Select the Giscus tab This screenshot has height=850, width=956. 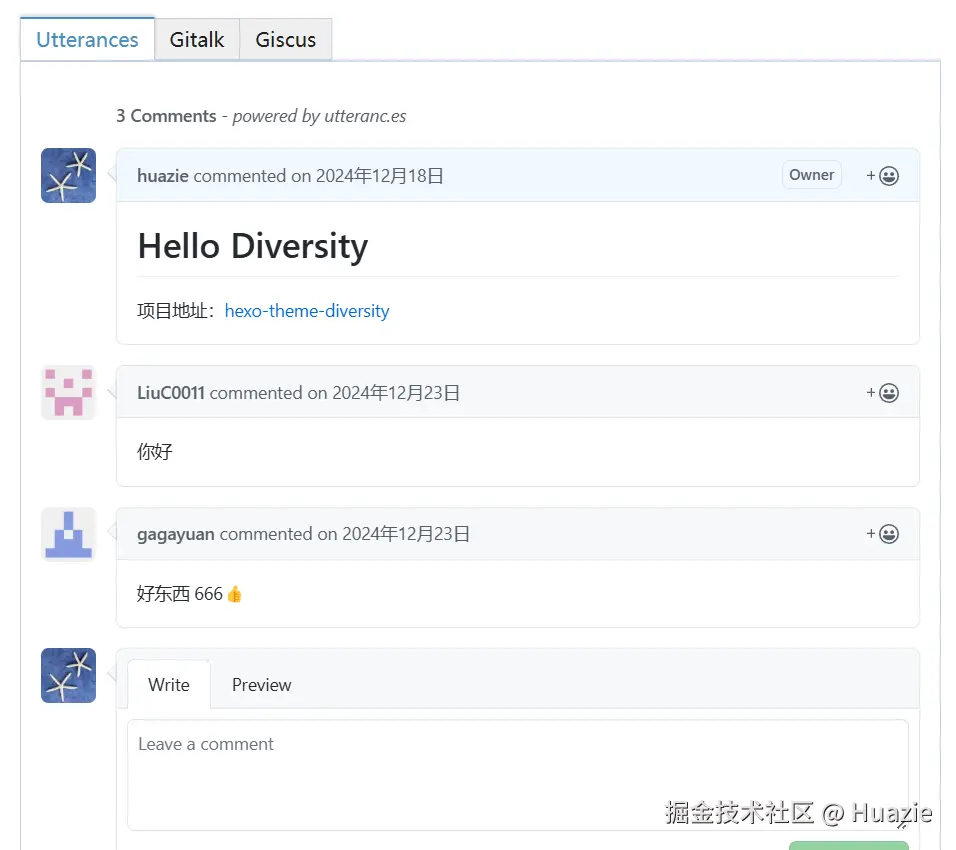285,40
